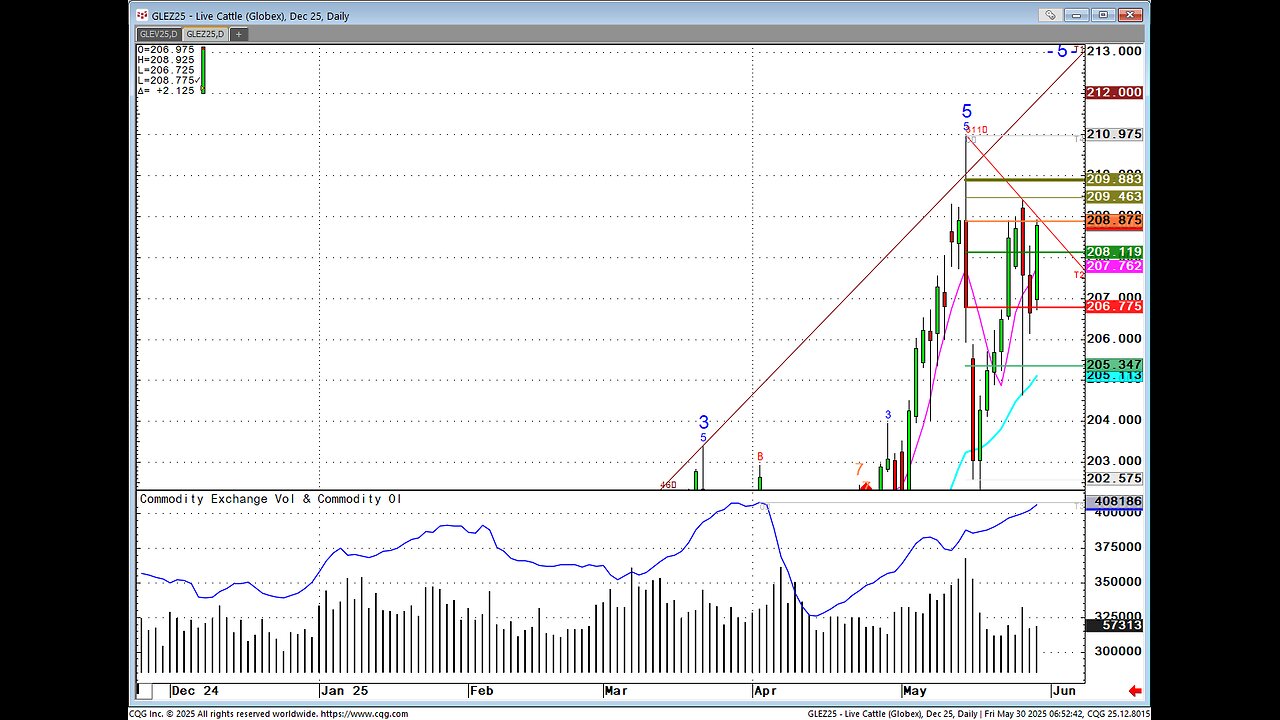Image resolution: width=1280 pixels, height=720 pixels.
Task: Close the GLEZ25 chart window
Action: pyautogui.click(x=1129, y=15)
